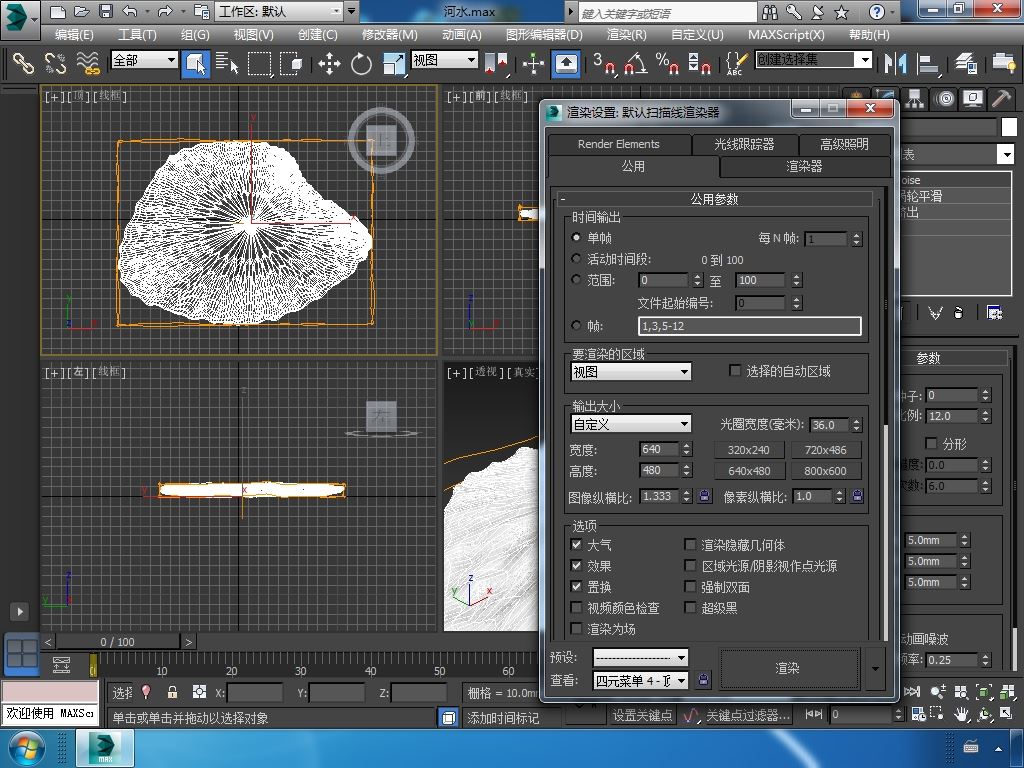This screenshot has height=768, width=1024.
Task: Select the 帧 frames radio button
Action: [576, 325]
